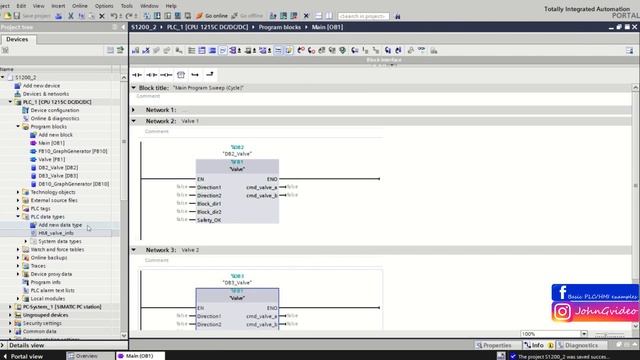
Task: Click the print icon in main toolbar
Action: pos(59,16)
